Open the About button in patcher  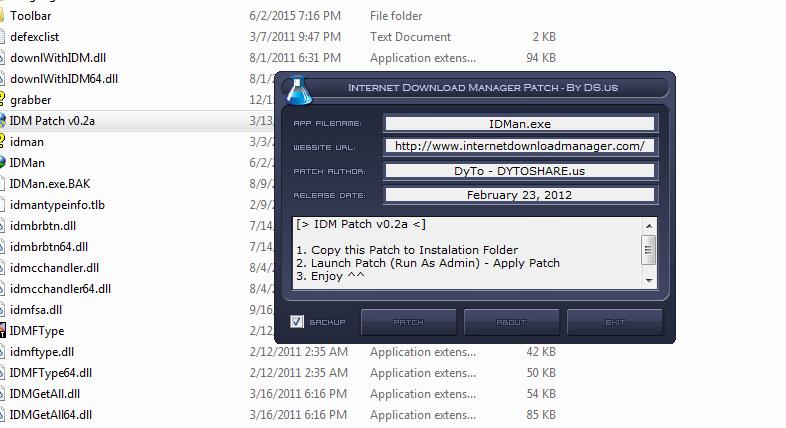pyautogui.click(x=511, y=322)
